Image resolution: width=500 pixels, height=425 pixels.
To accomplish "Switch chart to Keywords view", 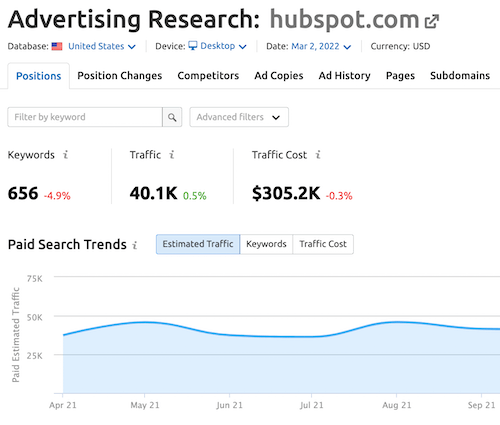I will (x=266, y=244).
